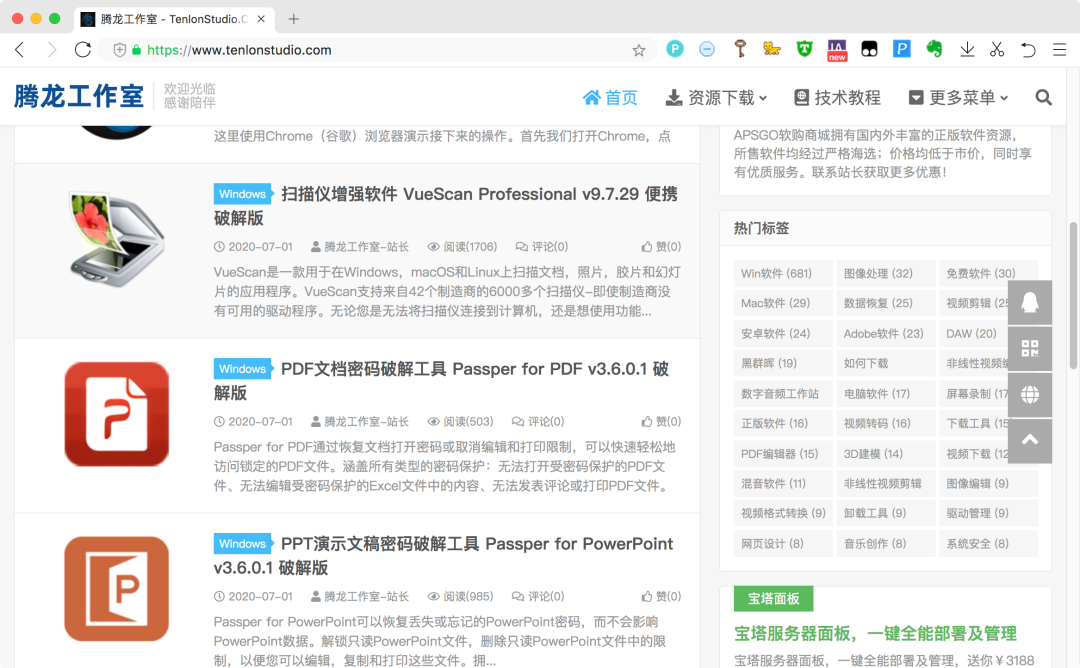Click the scissors screenshot toolbar icon
1080x668 pixels.
click(x=997, y=49)
